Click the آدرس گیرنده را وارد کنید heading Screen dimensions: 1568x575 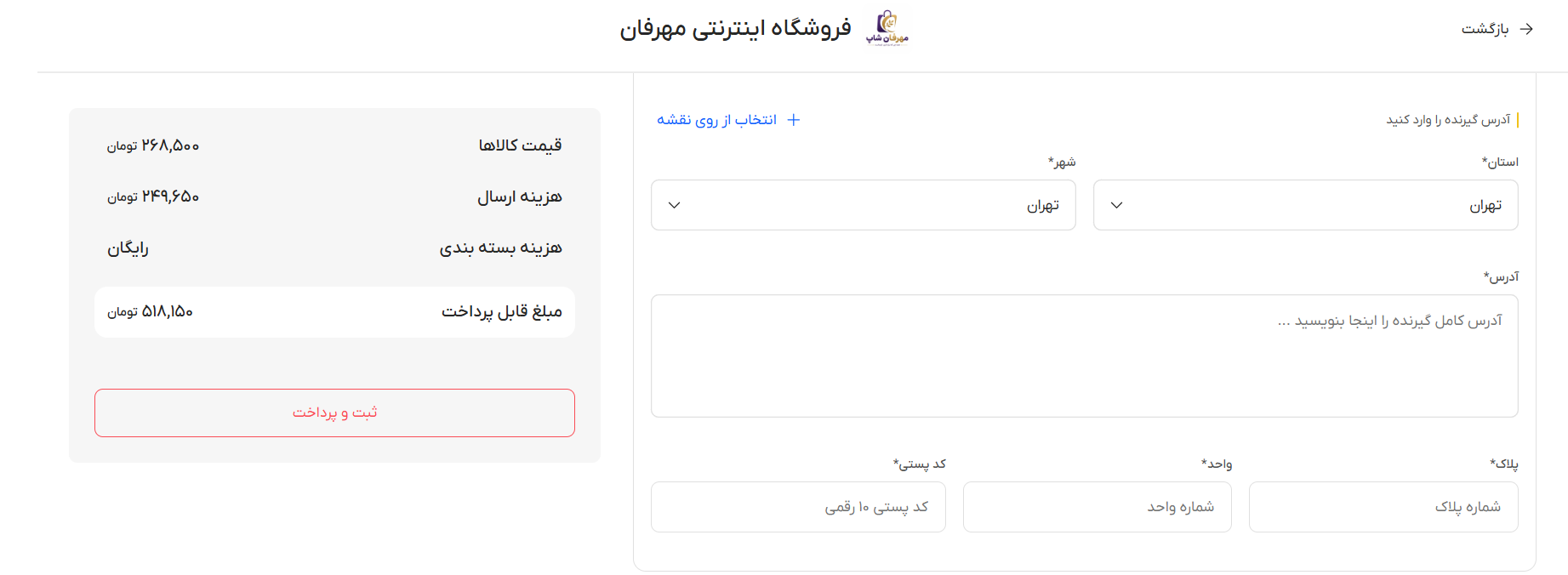point(1448,120)
